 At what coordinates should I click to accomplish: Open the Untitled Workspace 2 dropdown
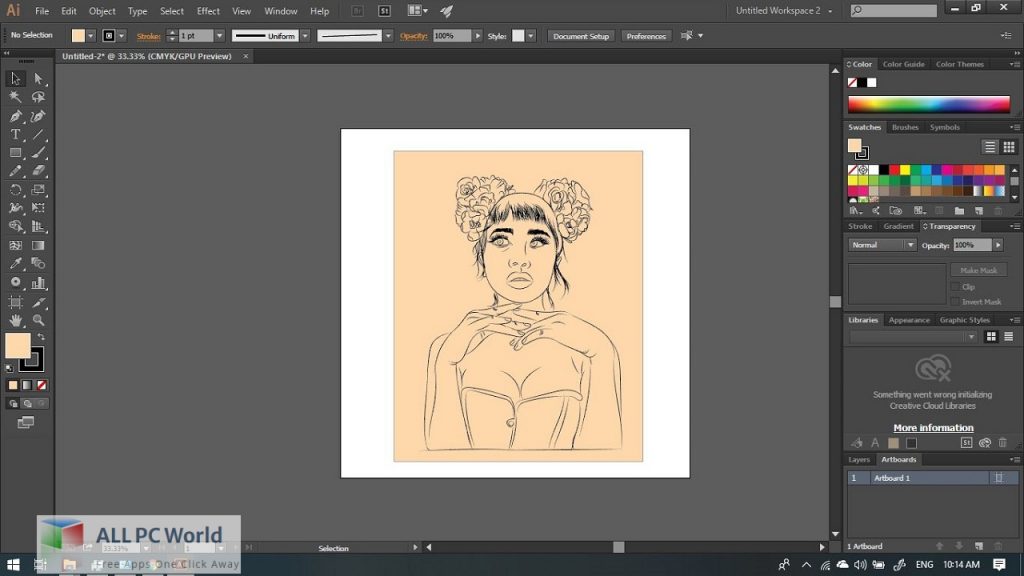click(x=783, y=11)
